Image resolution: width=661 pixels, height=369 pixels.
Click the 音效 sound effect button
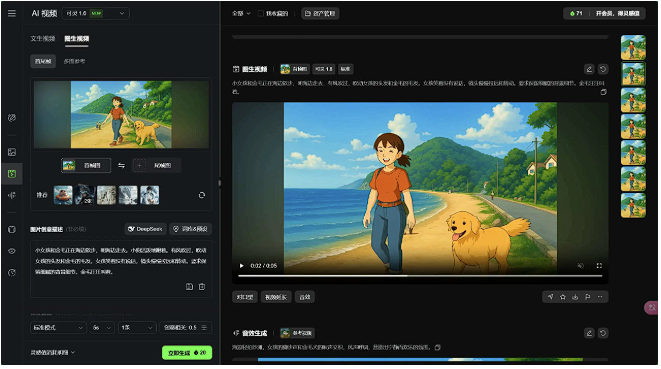pyautogui.click(x=305, y=297)
